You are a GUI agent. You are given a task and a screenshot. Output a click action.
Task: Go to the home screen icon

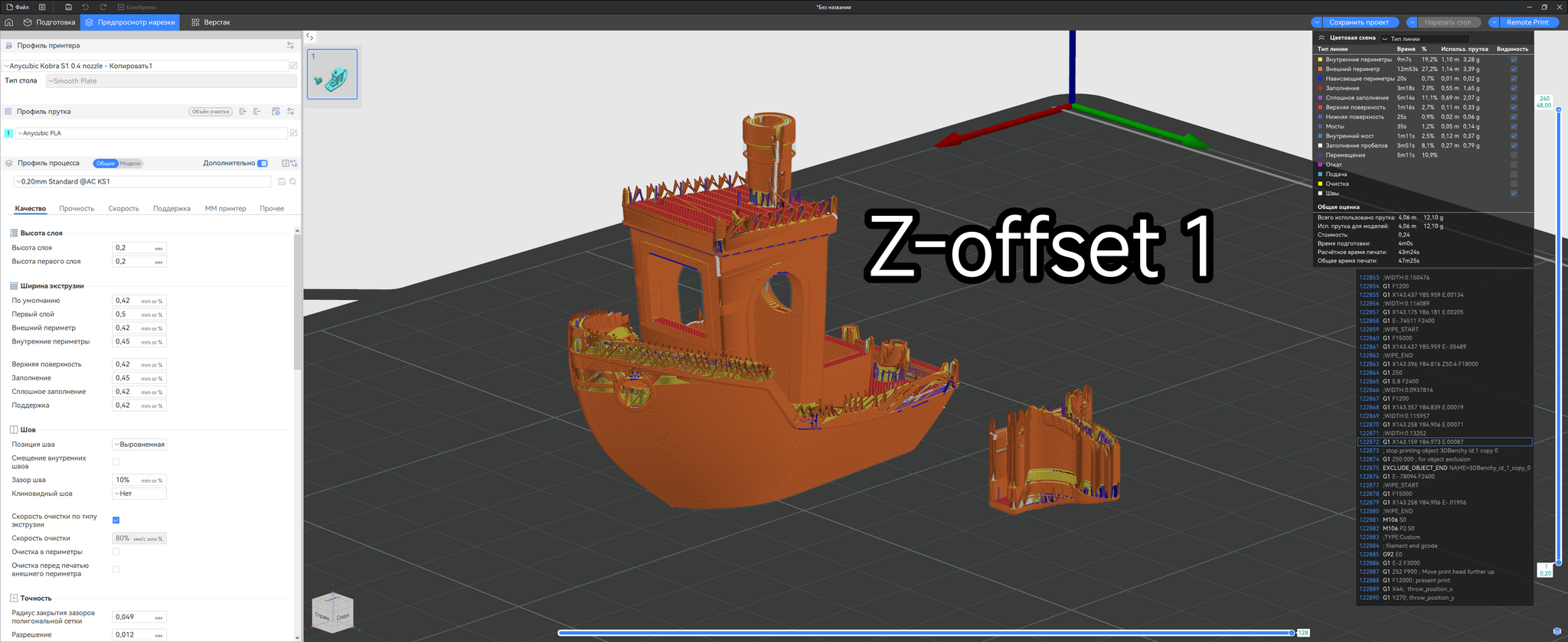point(8,22)
